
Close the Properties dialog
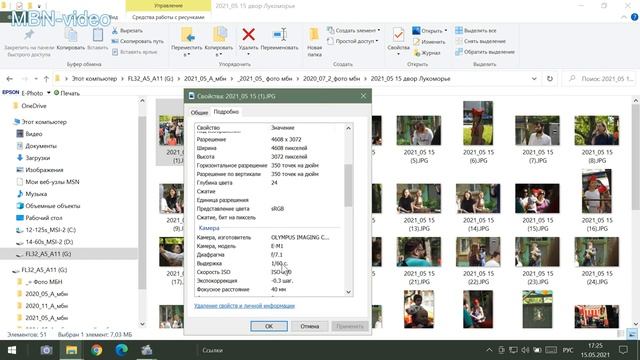(x=363, y=96)
